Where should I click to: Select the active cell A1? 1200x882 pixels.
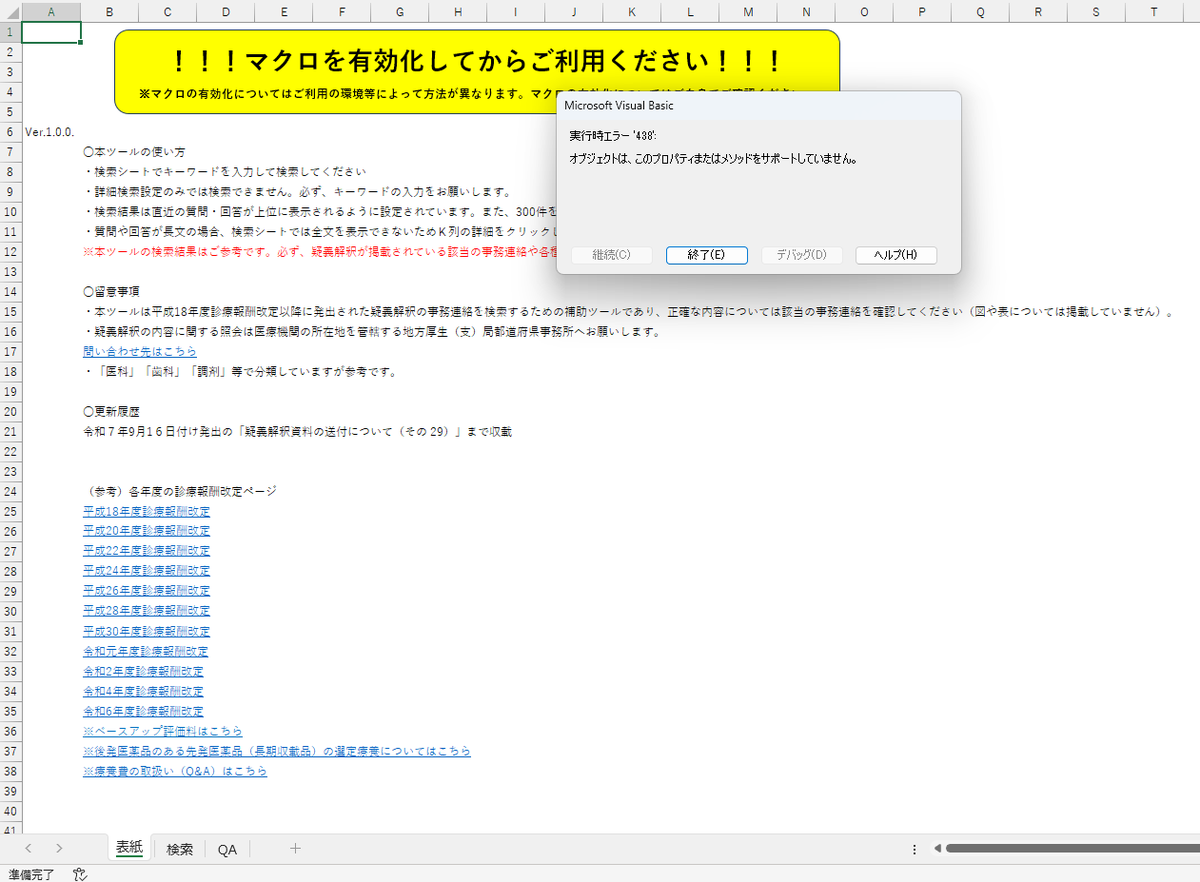pos(51,32)
